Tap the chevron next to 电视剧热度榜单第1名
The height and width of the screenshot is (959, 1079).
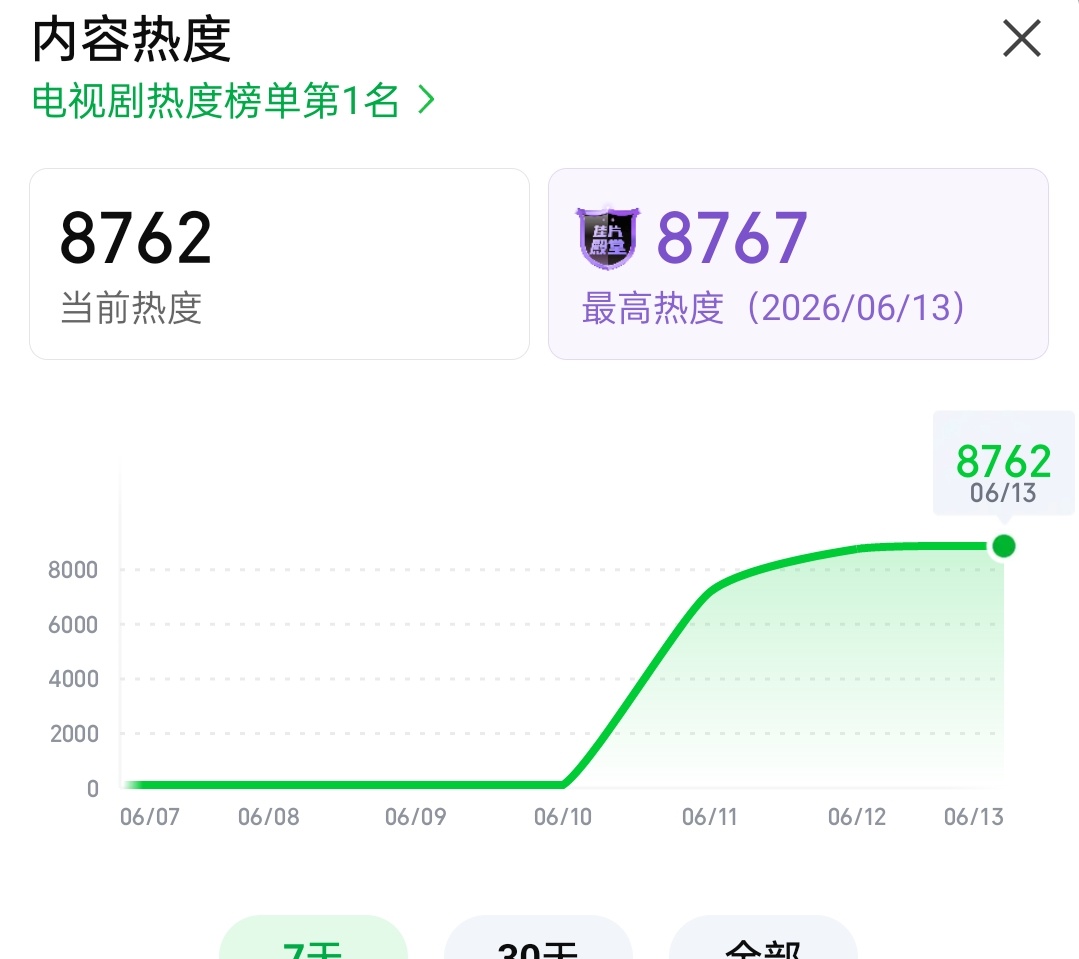(x=427, y=100)
